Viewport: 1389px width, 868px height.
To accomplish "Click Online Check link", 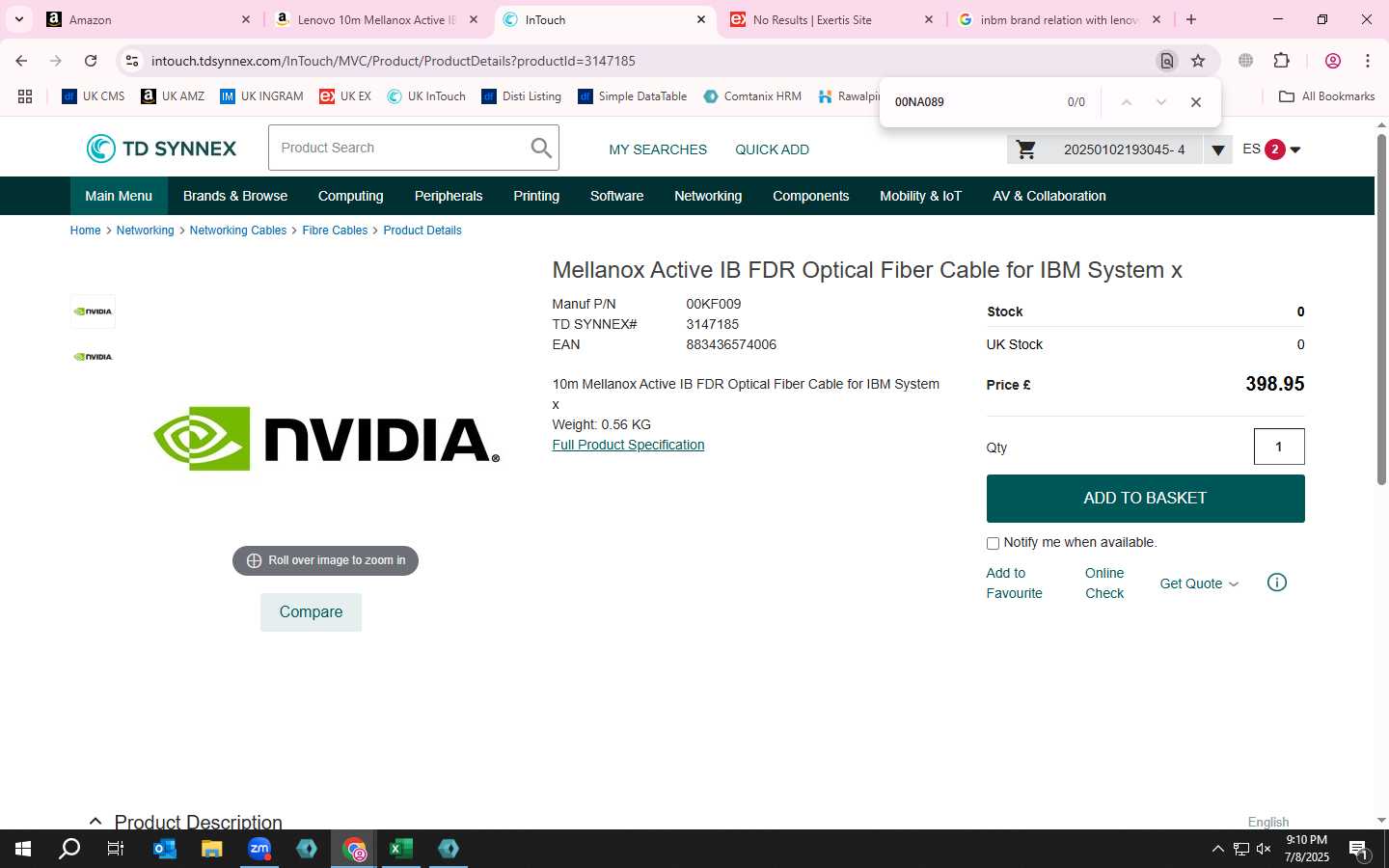I will 1104,583.
